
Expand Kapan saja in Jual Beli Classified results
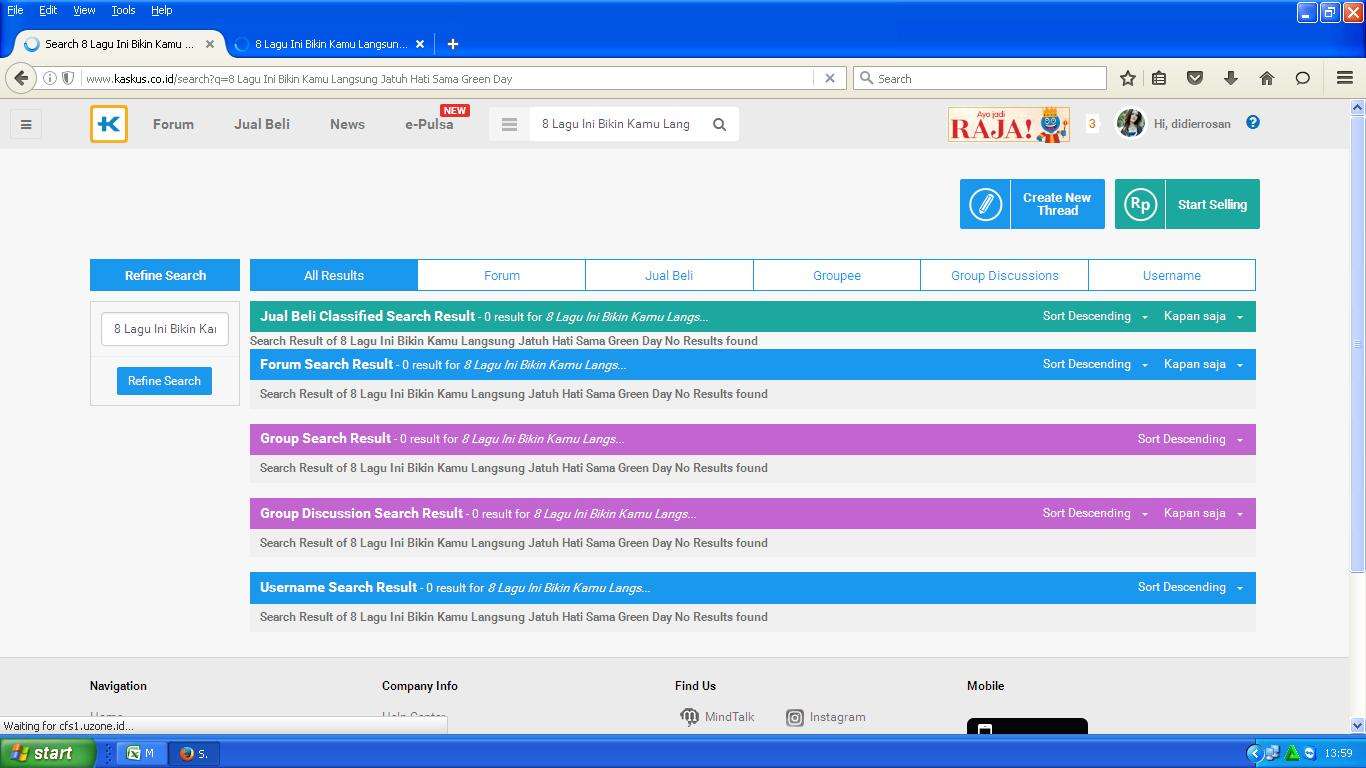point(1203,316)
